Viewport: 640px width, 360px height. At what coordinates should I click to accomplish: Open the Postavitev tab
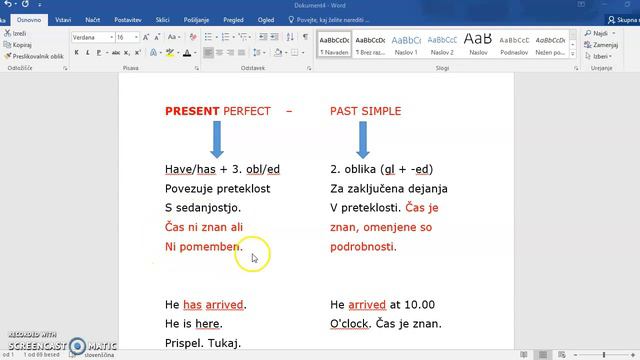(128, 20)
